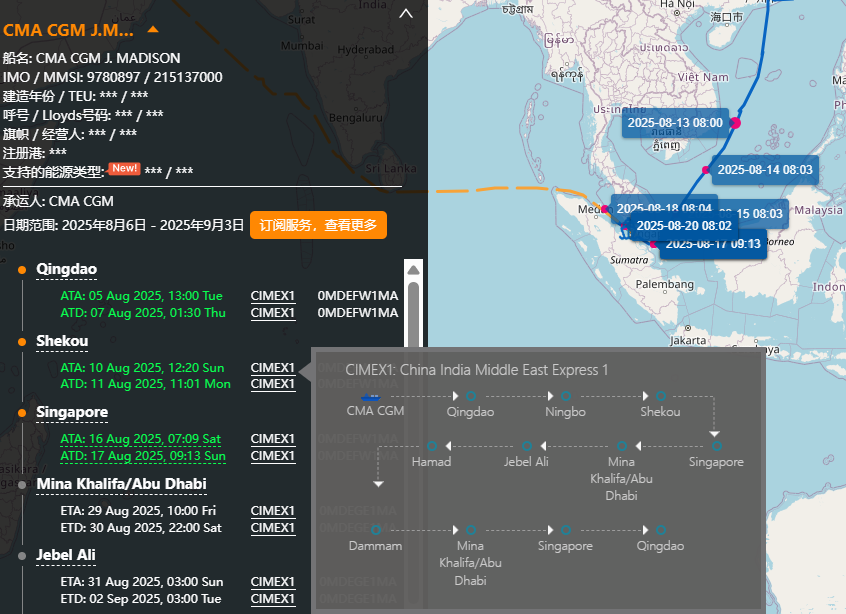Click pink track point beside 2025-08-18 label
Image resolution: width=846 pixels, height=614 pixels.
[x=605, y=209]
